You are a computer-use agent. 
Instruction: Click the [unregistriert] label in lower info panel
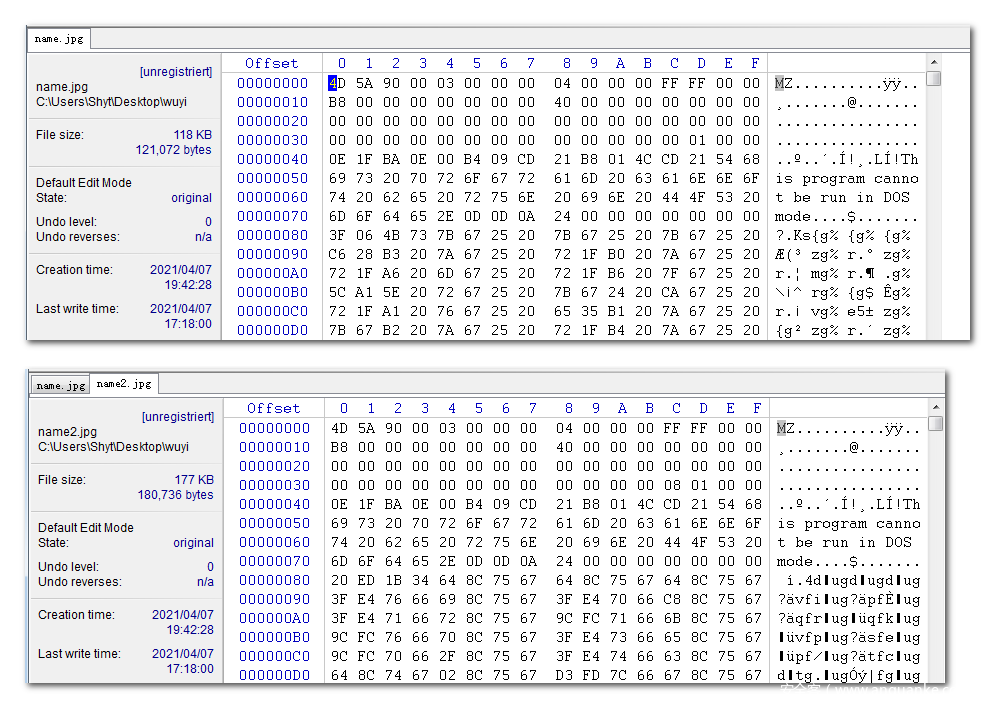click(x=178, y=416)
